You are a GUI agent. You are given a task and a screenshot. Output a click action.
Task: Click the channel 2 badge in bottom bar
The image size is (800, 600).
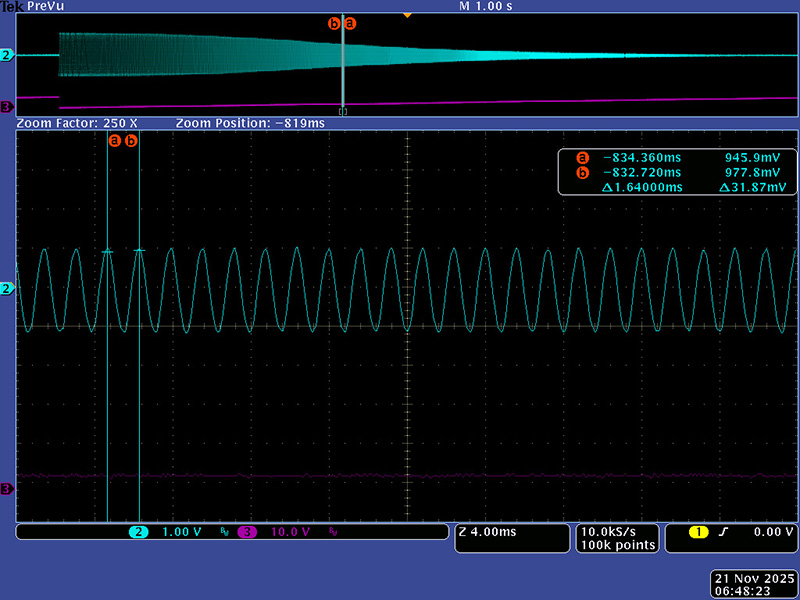[x=140, y=532]
